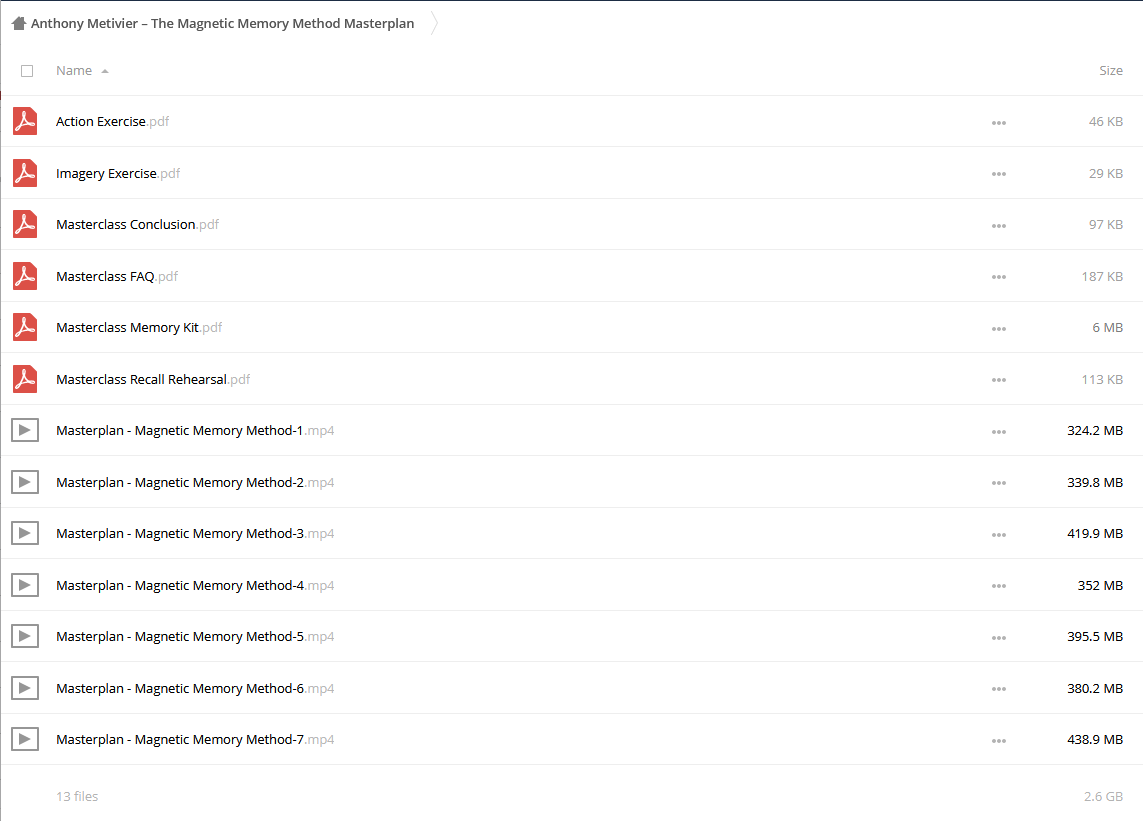
Task: Click the 380.2 MB size value
Action: 1095,688
